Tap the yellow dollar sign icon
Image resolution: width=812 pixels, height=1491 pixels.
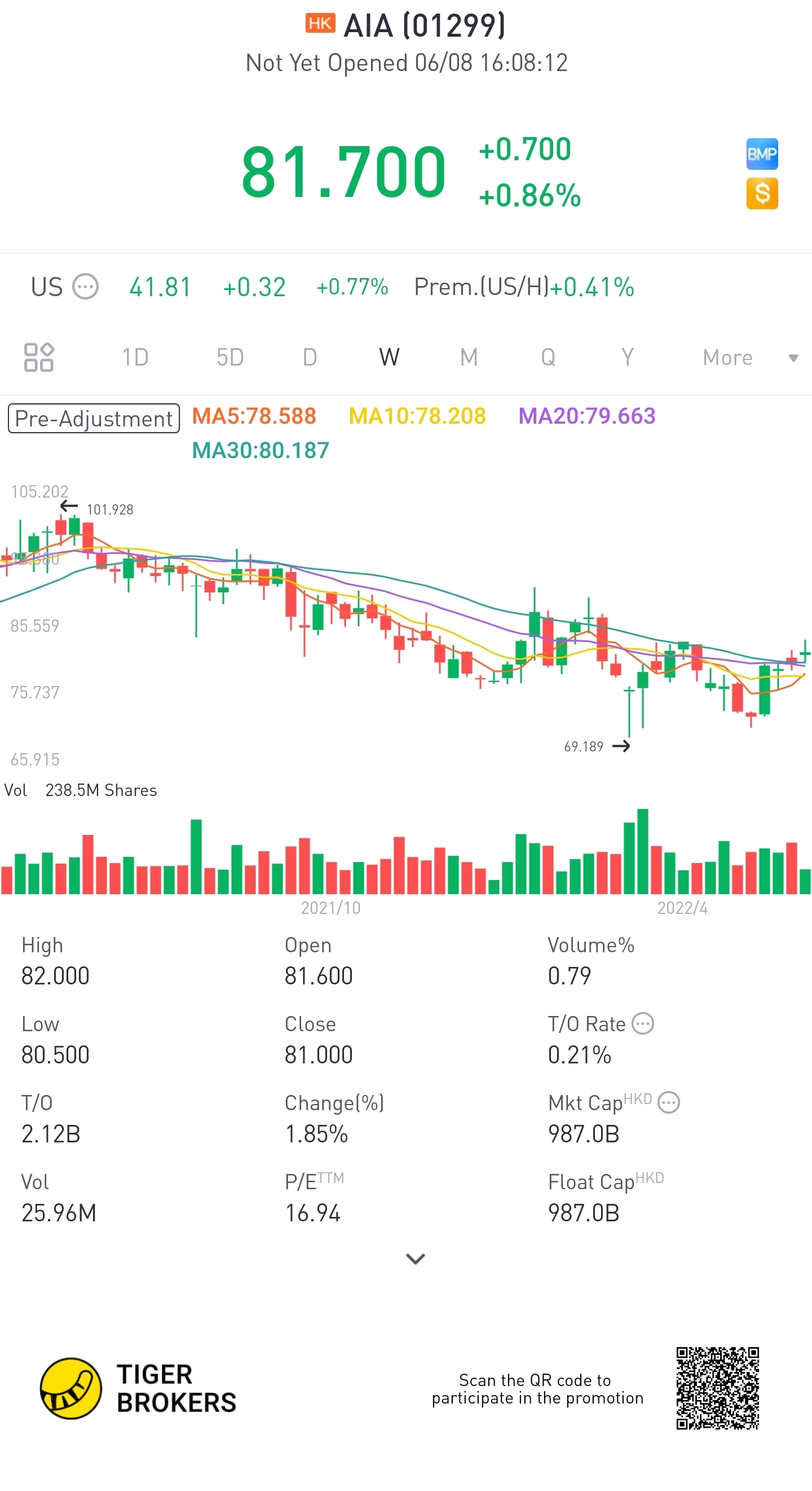pos(762,193)
